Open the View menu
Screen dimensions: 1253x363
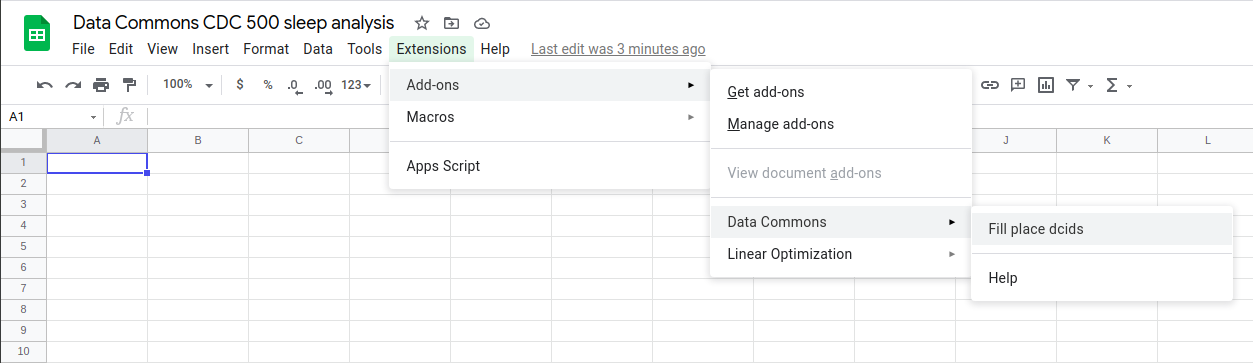click(x=162, y=49)
